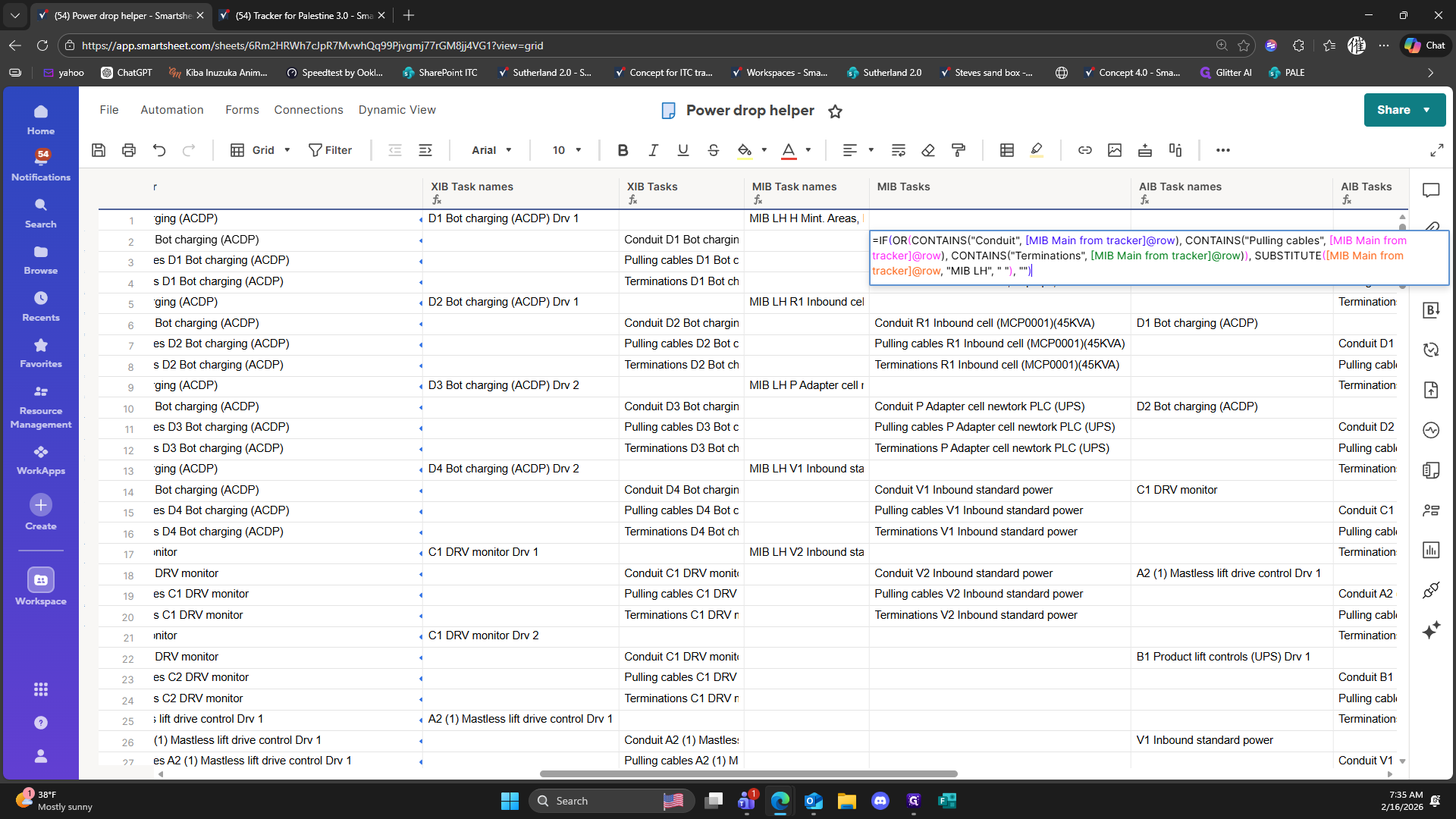
Task: Click the Filter button
Action: point(330,150)
